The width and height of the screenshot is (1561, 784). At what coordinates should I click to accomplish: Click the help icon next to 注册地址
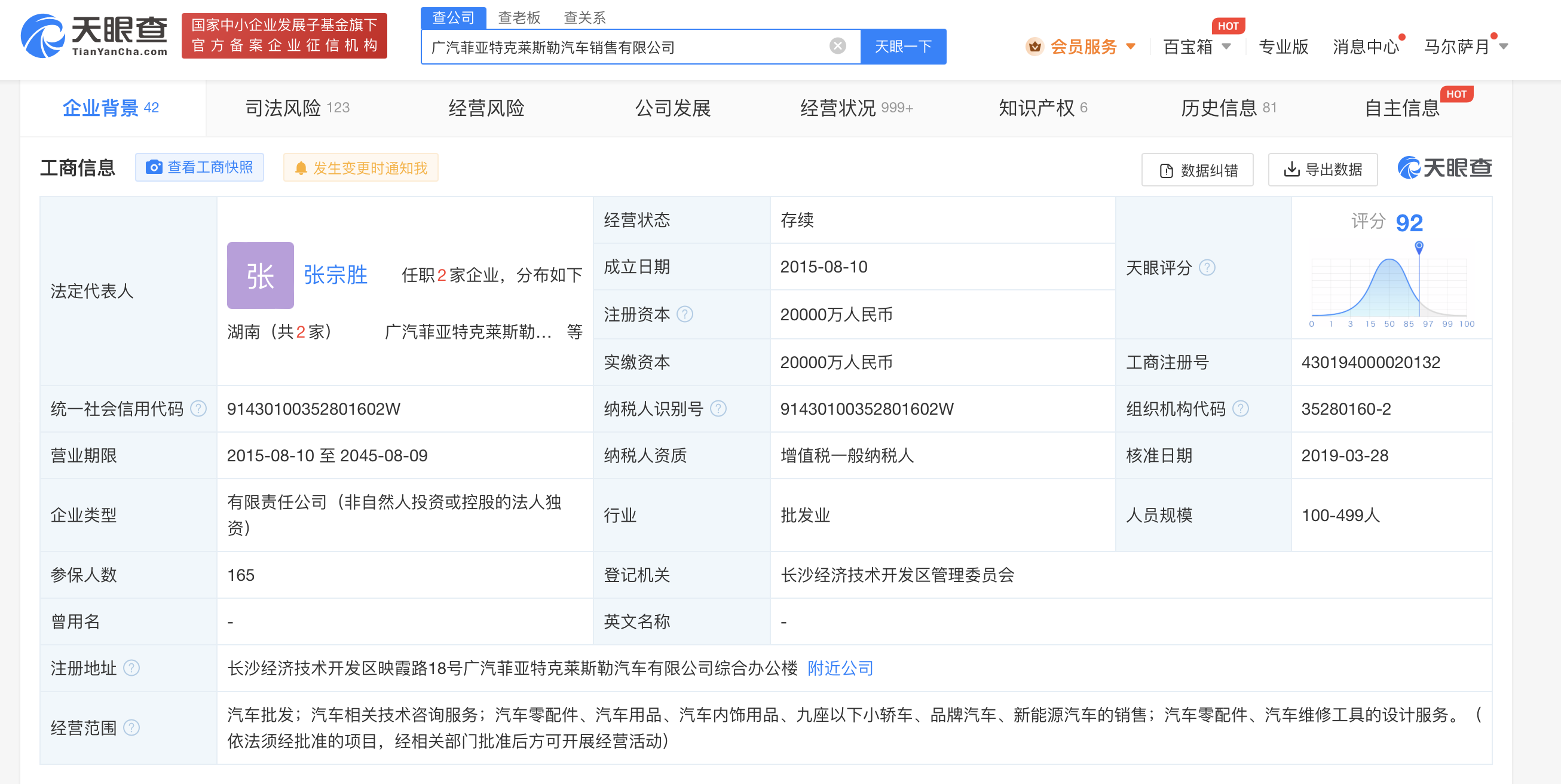tap(131, 668)
